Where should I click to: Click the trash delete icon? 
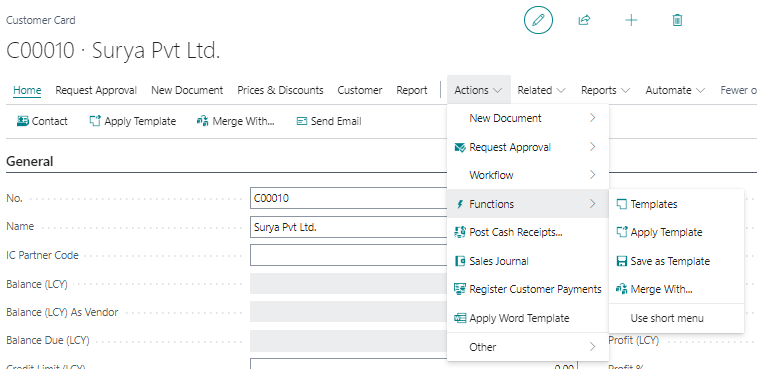click(x=677, y=20)
